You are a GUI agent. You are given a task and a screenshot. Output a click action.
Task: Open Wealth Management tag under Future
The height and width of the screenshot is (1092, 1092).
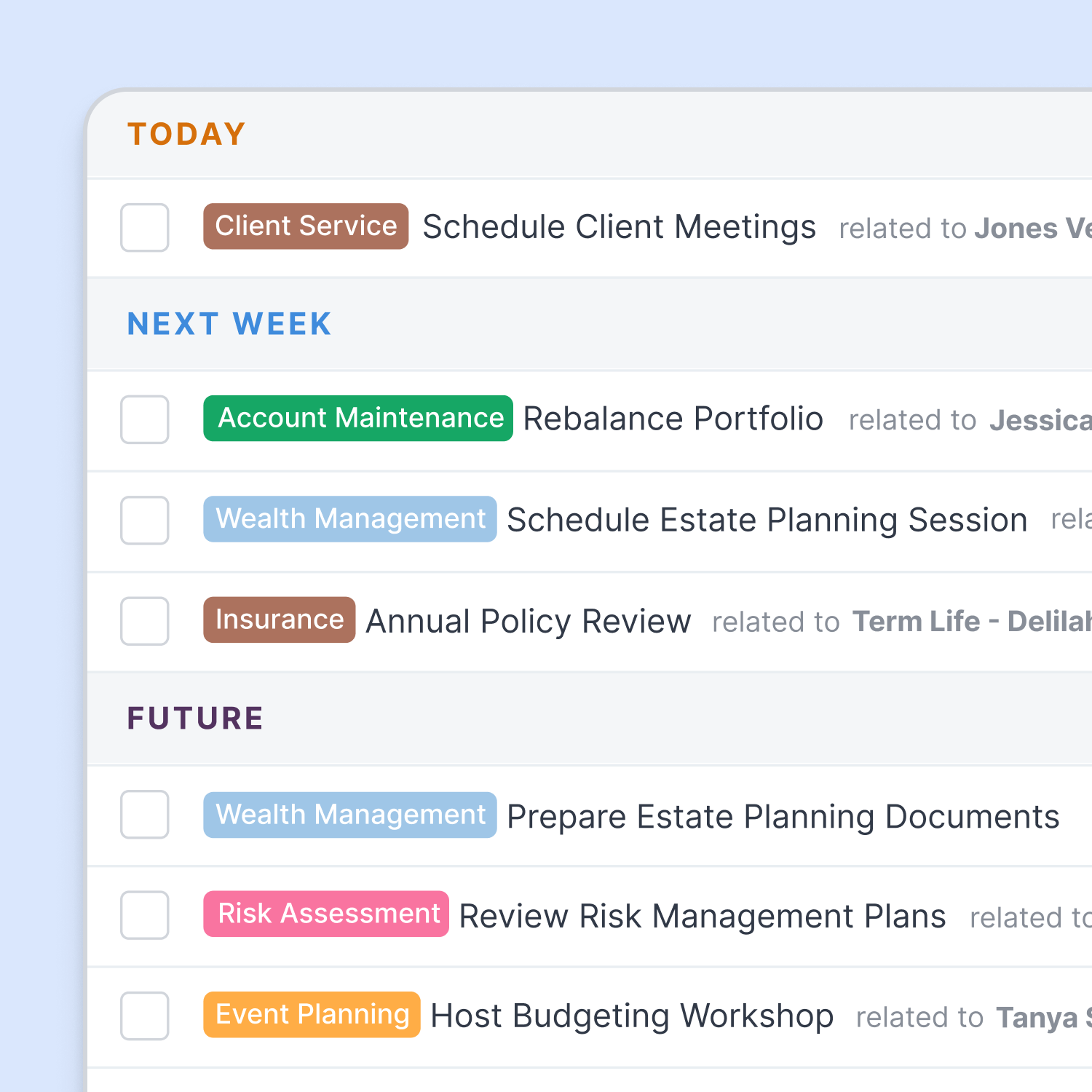click(350, 815)
